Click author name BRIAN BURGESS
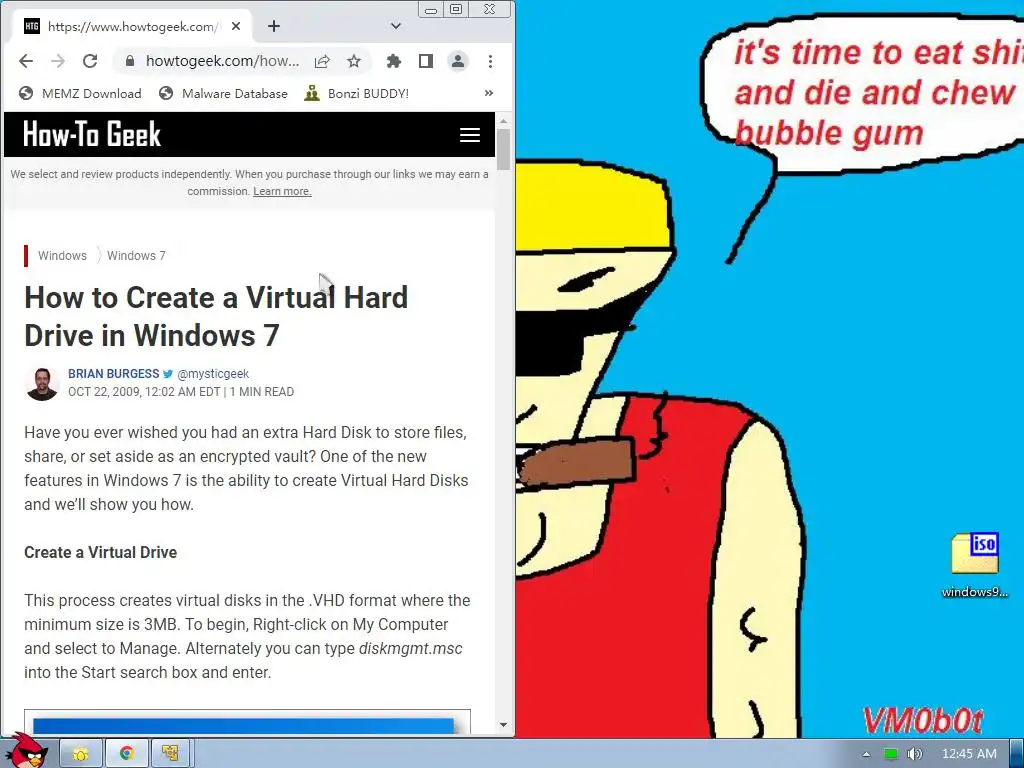Screen dimensions: 1024x768 pyautogui.click(x=114, y=374)
